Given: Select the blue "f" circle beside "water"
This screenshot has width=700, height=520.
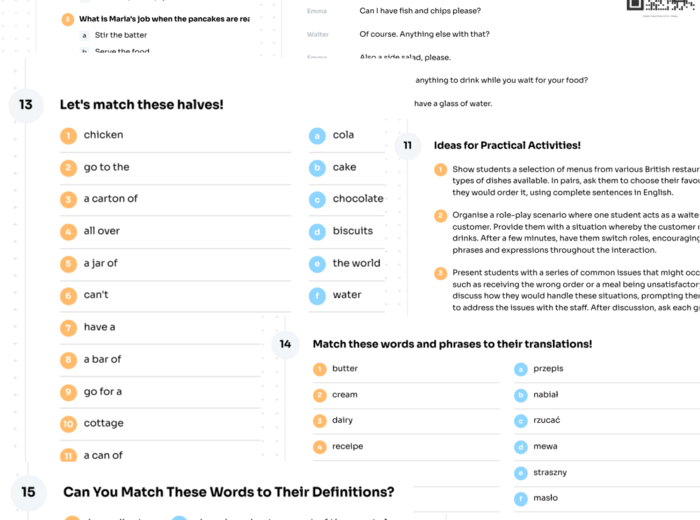Looking at the screenshot, I should point(317,295).
